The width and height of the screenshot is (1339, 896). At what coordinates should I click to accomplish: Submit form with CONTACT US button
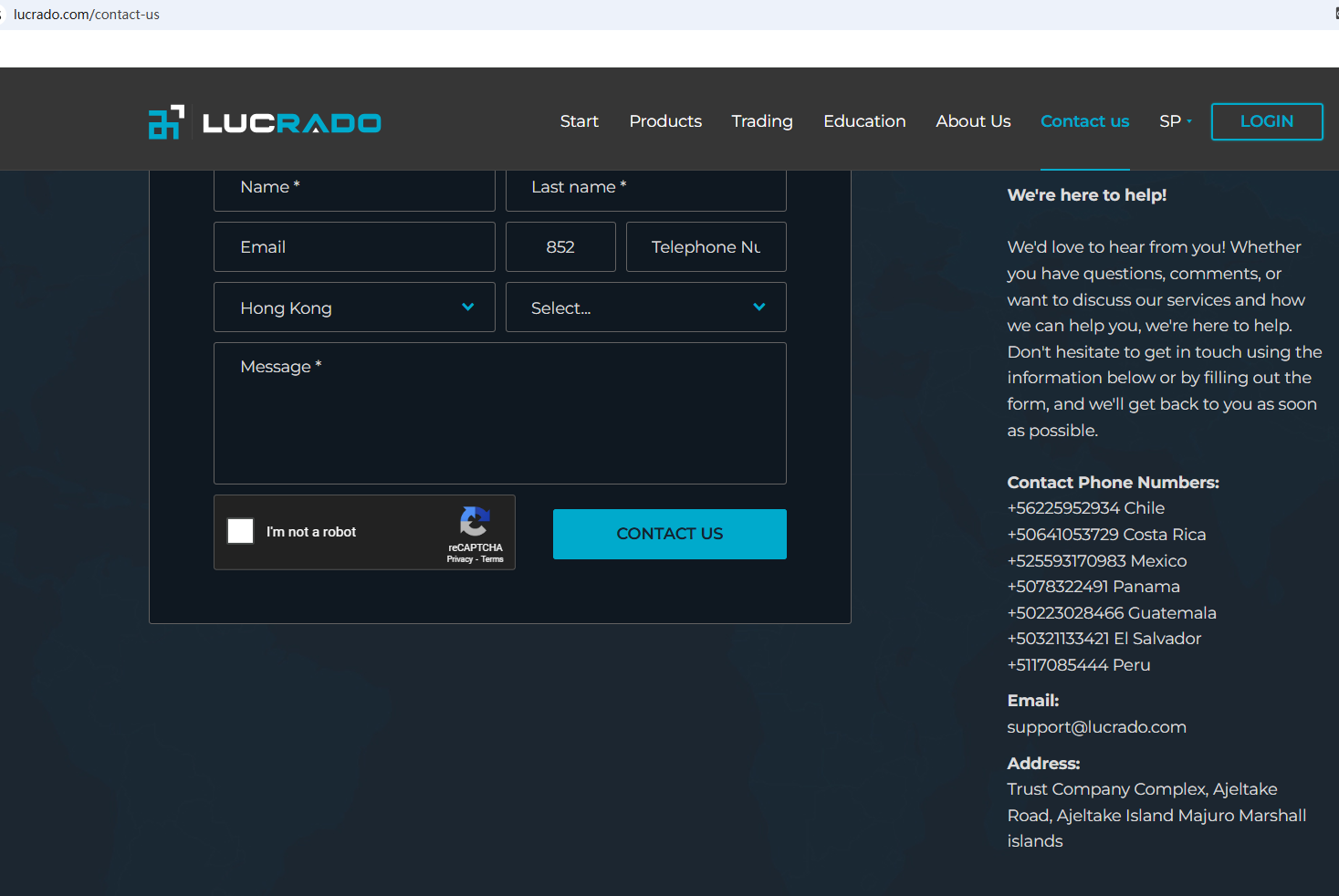click(x=669, y=534)
